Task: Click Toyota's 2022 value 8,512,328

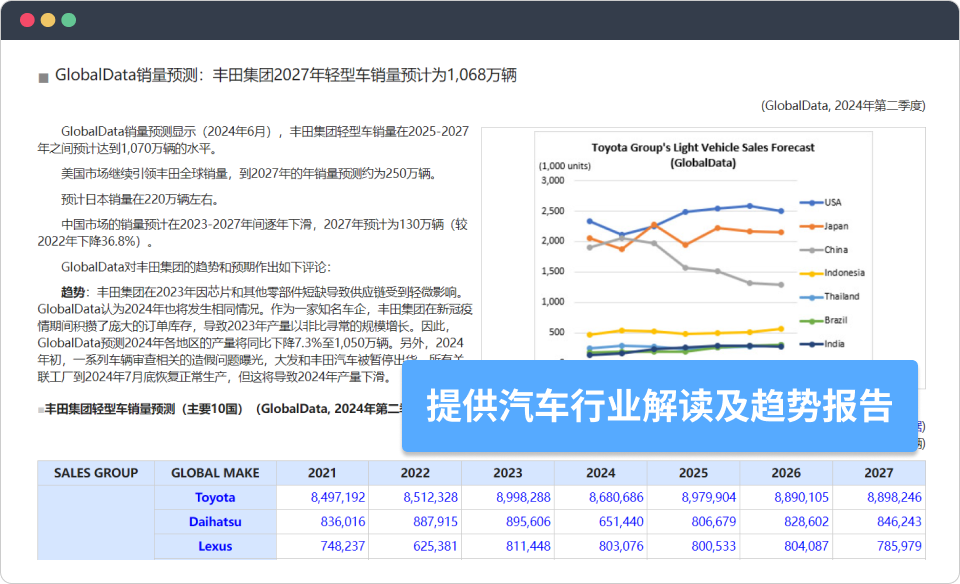Action: tap(430, 497)
